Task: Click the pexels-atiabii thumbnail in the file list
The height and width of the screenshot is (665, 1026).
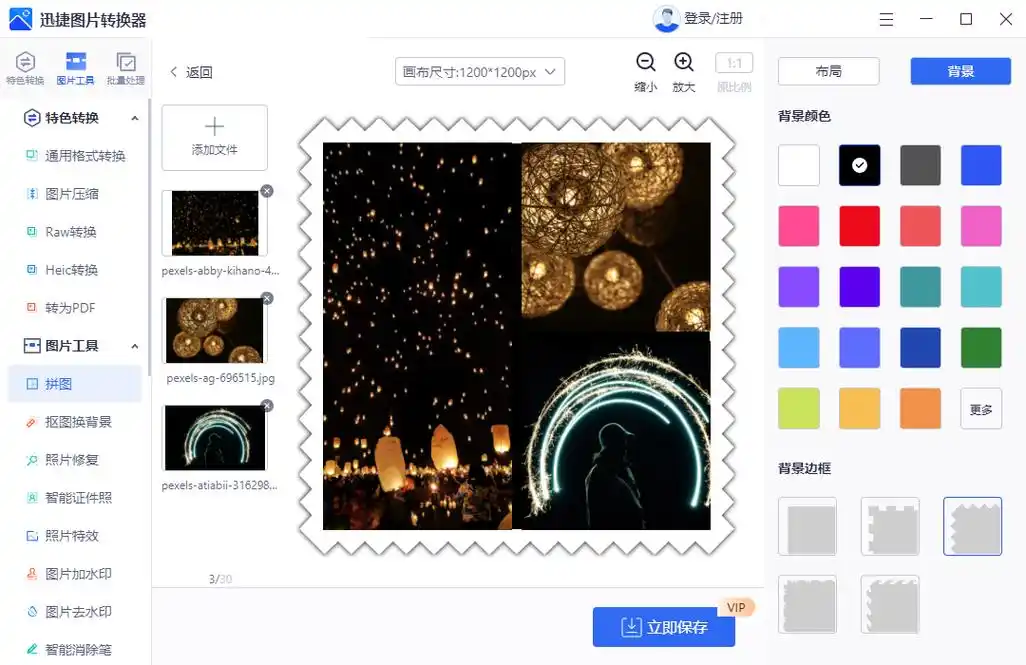Action: click(215, 437)
